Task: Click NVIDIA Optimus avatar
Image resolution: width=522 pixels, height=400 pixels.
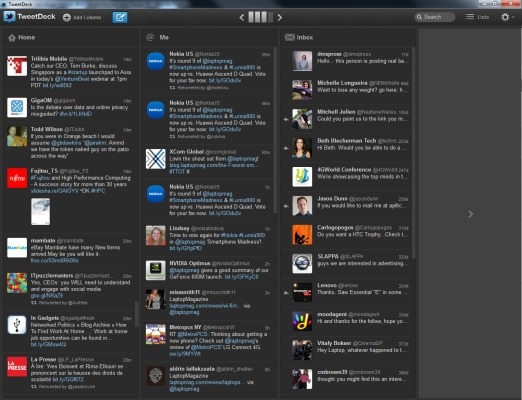Action: 156,270
